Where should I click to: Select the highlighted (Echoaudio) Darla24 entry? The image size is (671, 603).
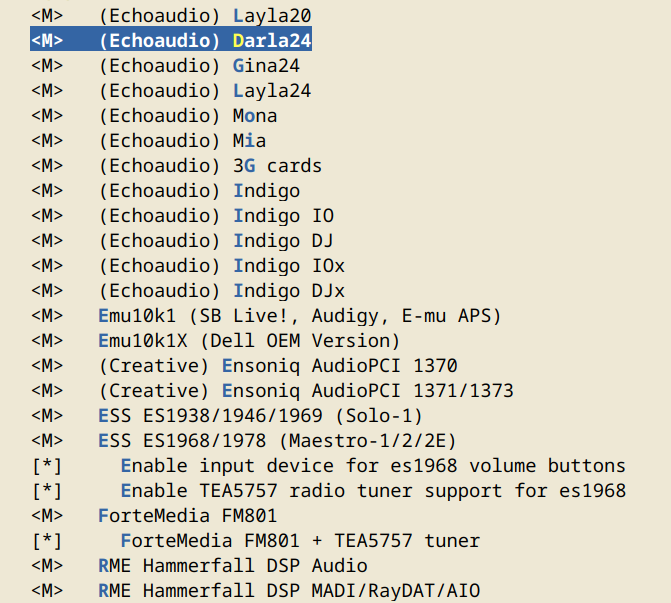pyautogui.click(x=205, y=41)
